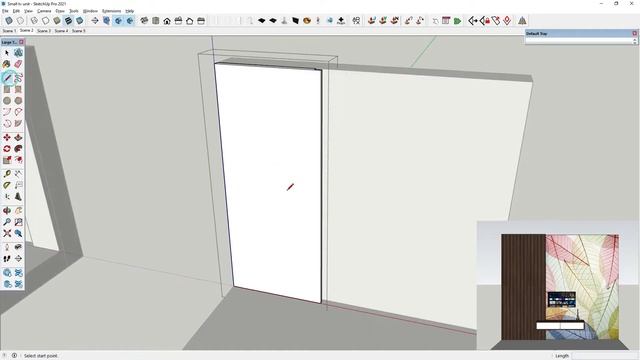Open the Tools menu
Viewport: 640px width, 360px height.
pyautogui.click(x=73, y=11)
